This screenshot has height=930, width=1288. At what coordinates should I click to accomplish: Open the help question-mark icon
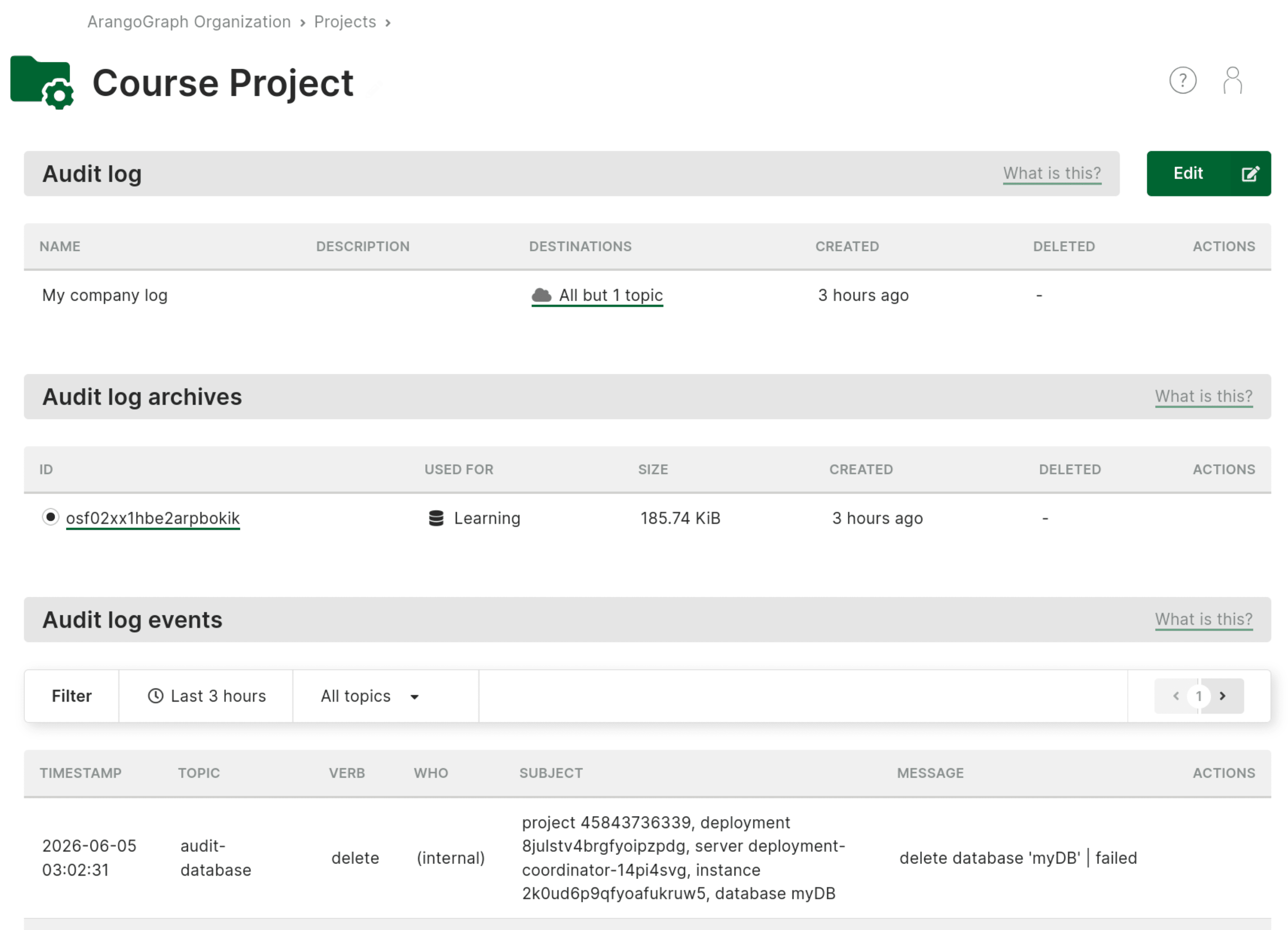(x=1183, y=80)
